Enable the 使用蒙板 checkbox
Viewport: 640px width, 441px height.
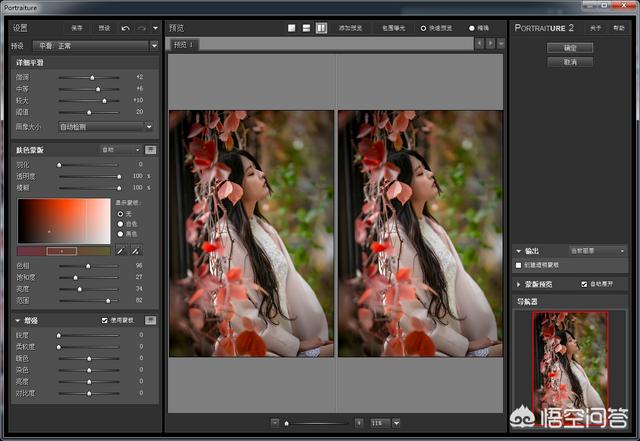(105, 320)
